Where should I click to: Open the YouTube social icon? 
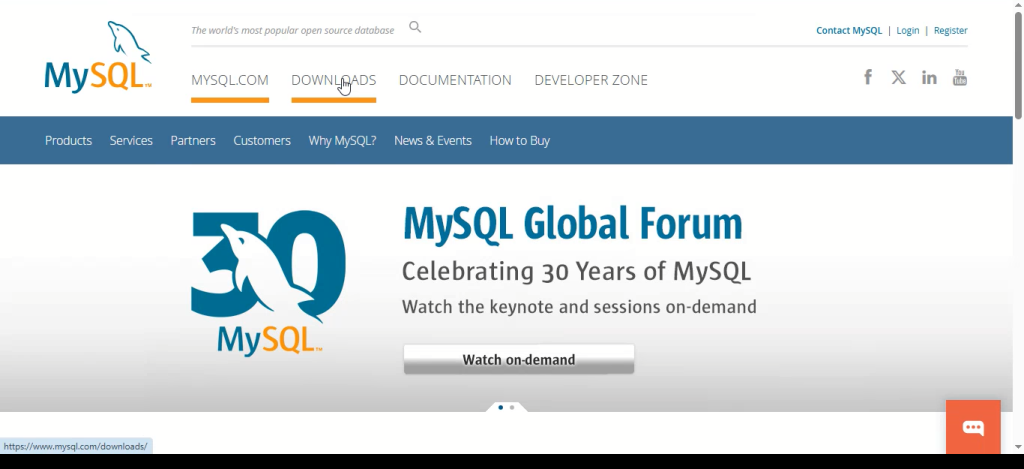click(x=959, y=77)
